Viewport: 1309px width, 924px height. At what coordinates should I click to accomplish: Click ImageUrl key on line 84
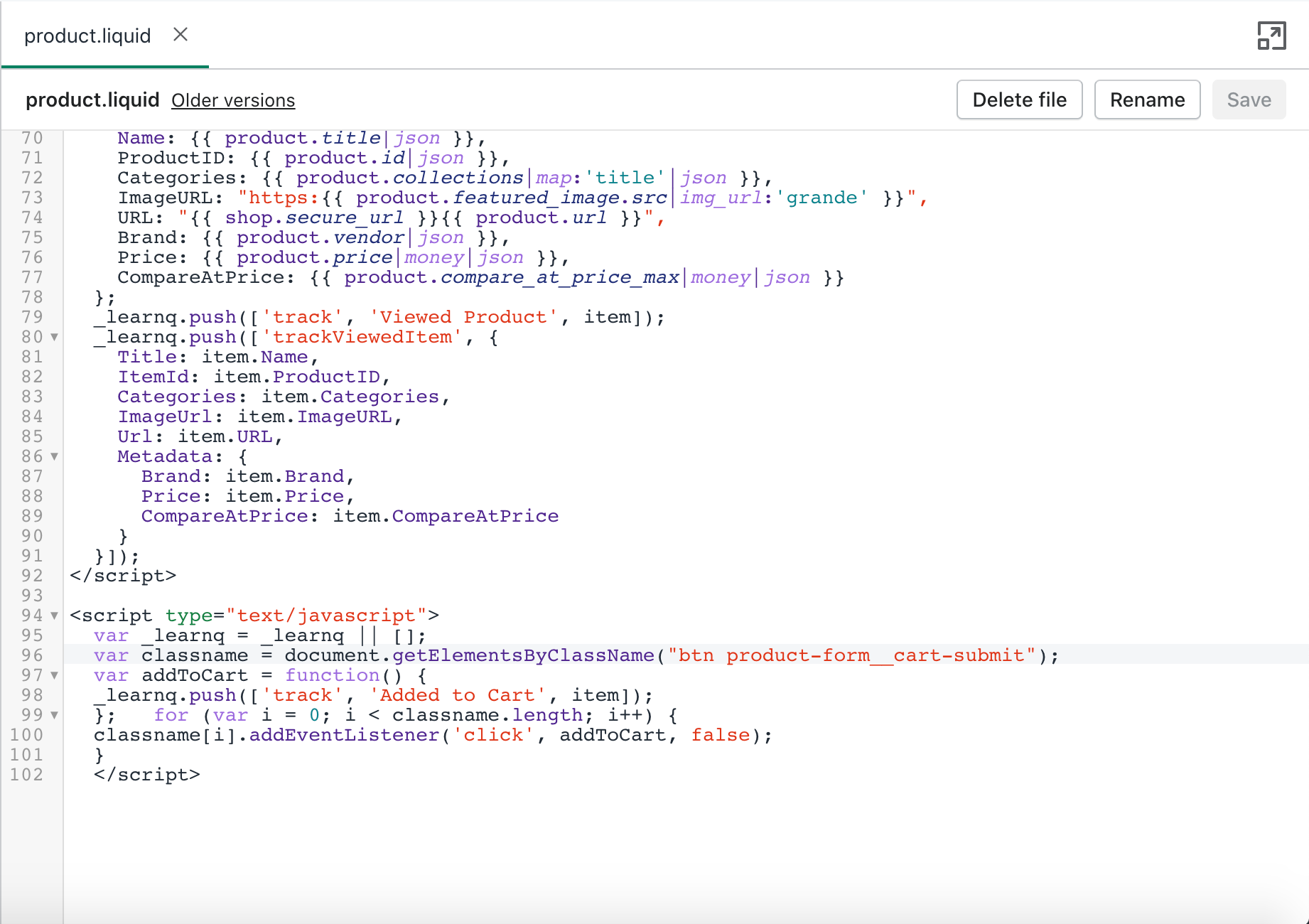165,417
